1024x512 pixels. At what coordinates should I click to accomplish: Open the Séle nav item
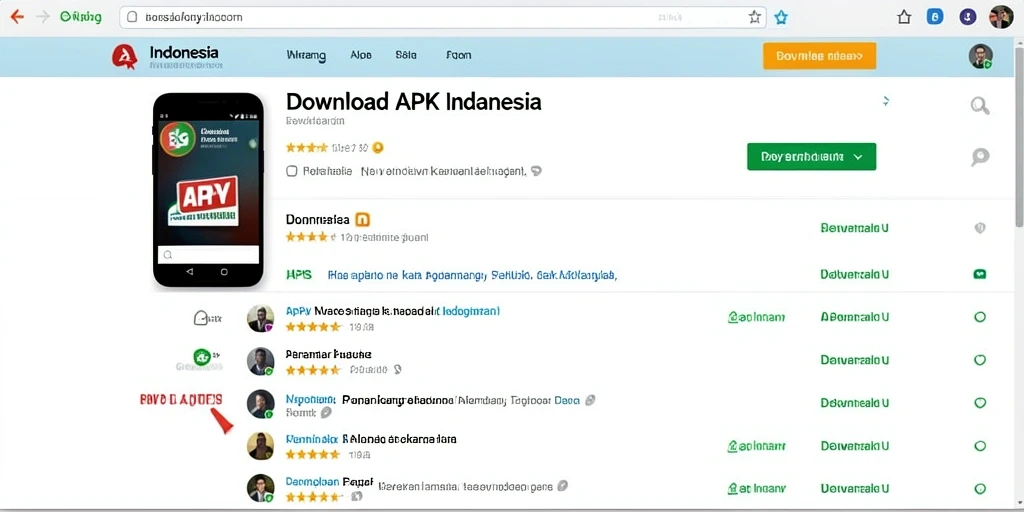[x=406, y=56]
